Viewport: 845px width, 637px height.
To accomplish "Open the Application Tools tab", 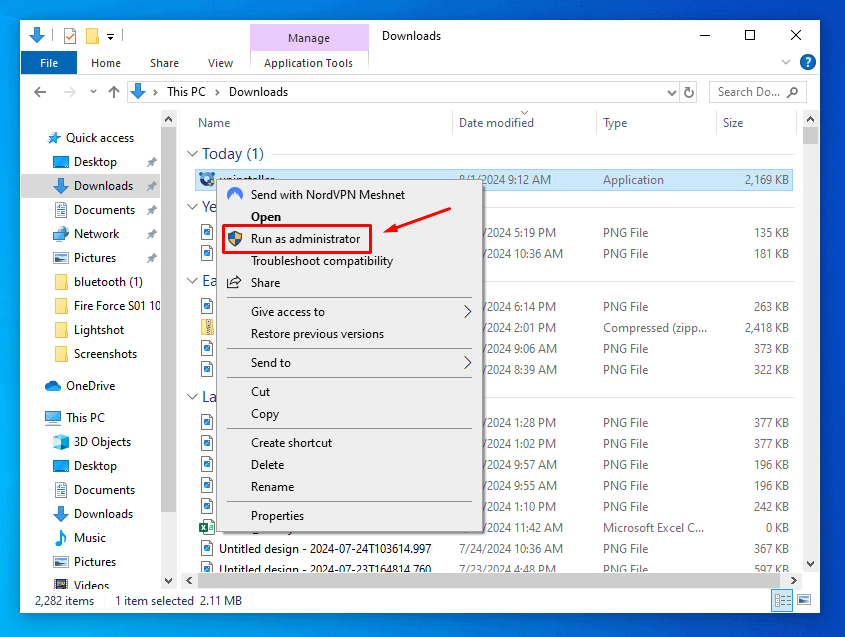I will (308, 63).
